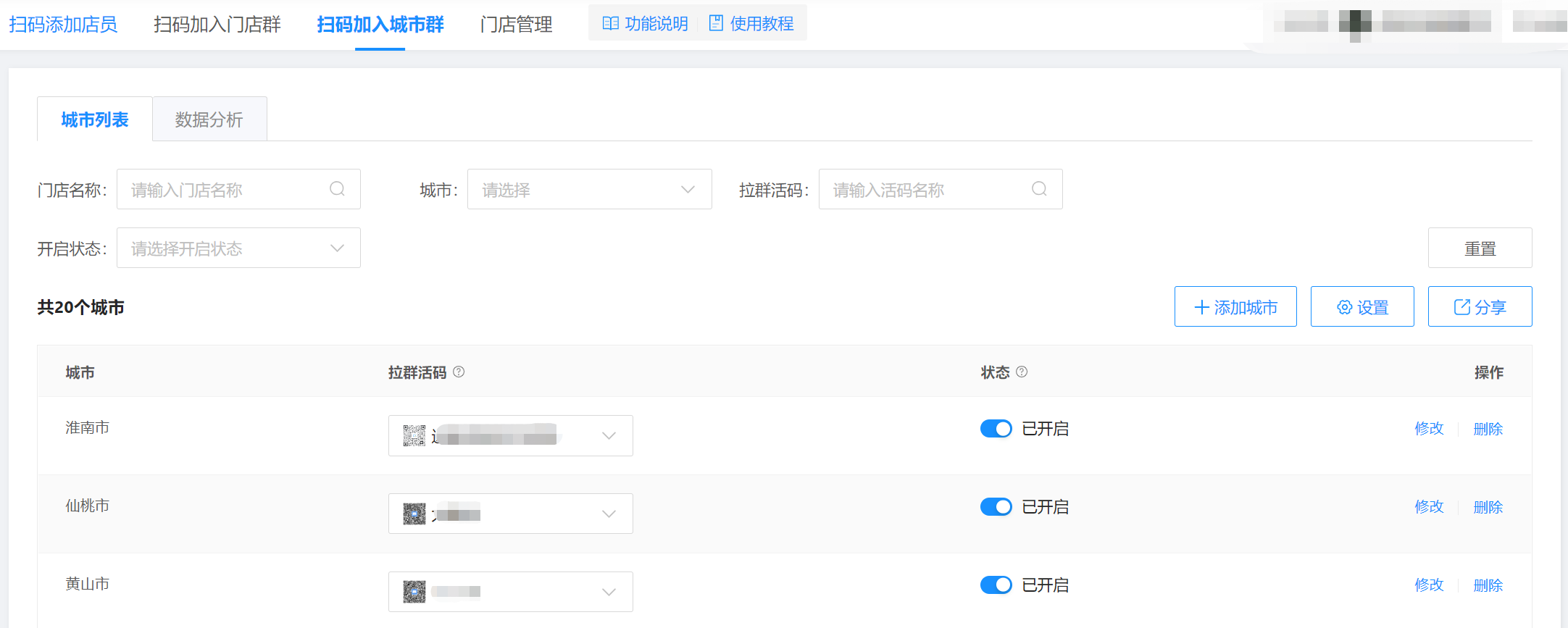
Task: Toggle the 黄山市 status switch
Action: tap(996, 585)
